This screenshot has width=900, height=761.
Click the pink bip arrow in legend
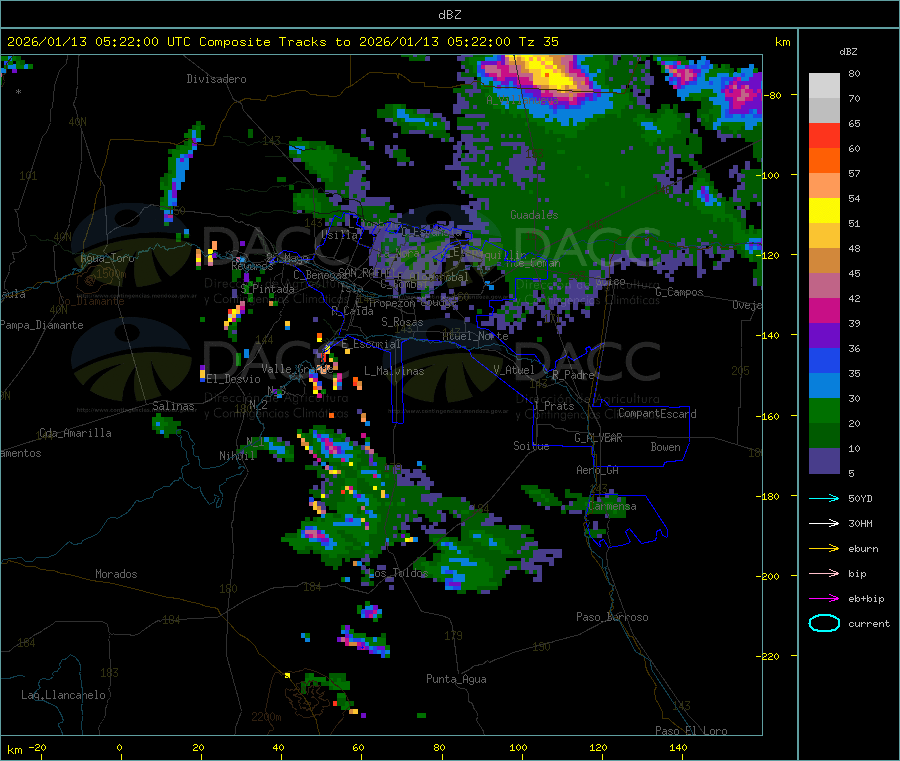(824, 573)
